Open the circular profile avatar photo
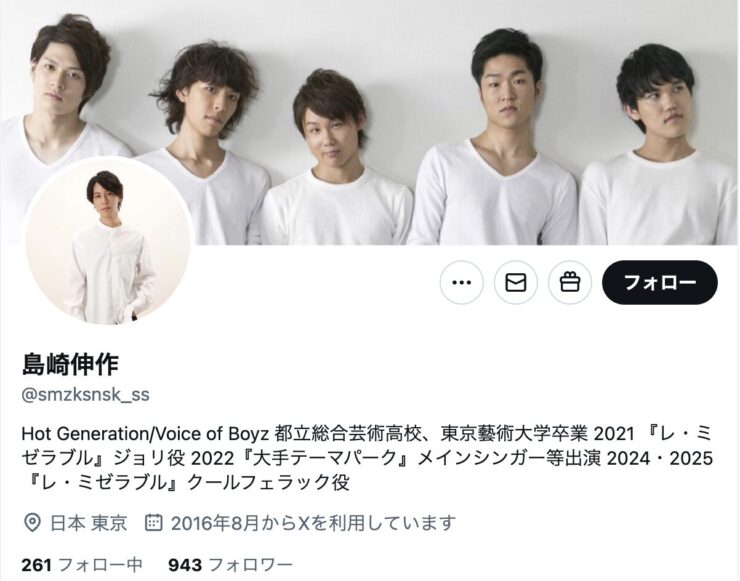The image size is (740, 581). click(110, 241)
